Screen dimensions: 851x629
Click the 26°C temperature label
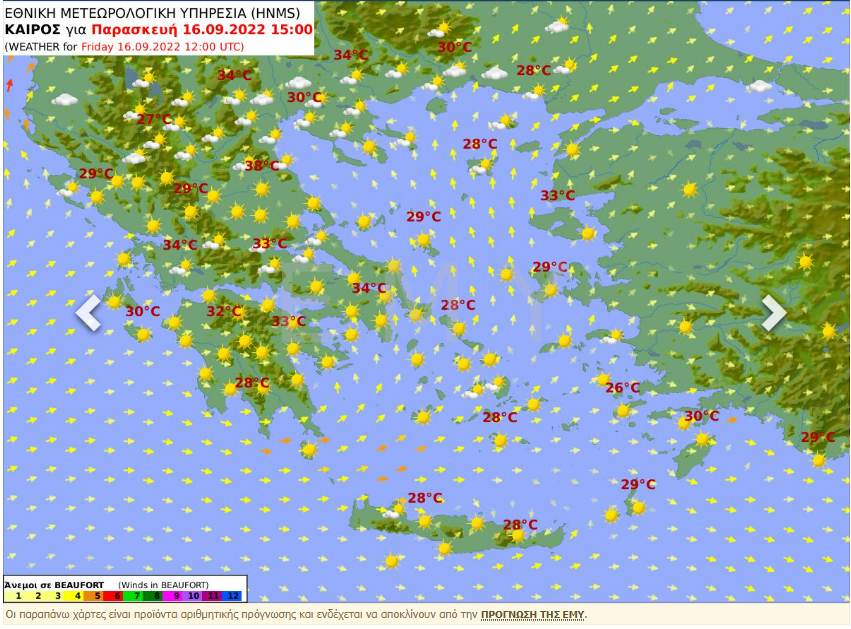coord(623,387)
